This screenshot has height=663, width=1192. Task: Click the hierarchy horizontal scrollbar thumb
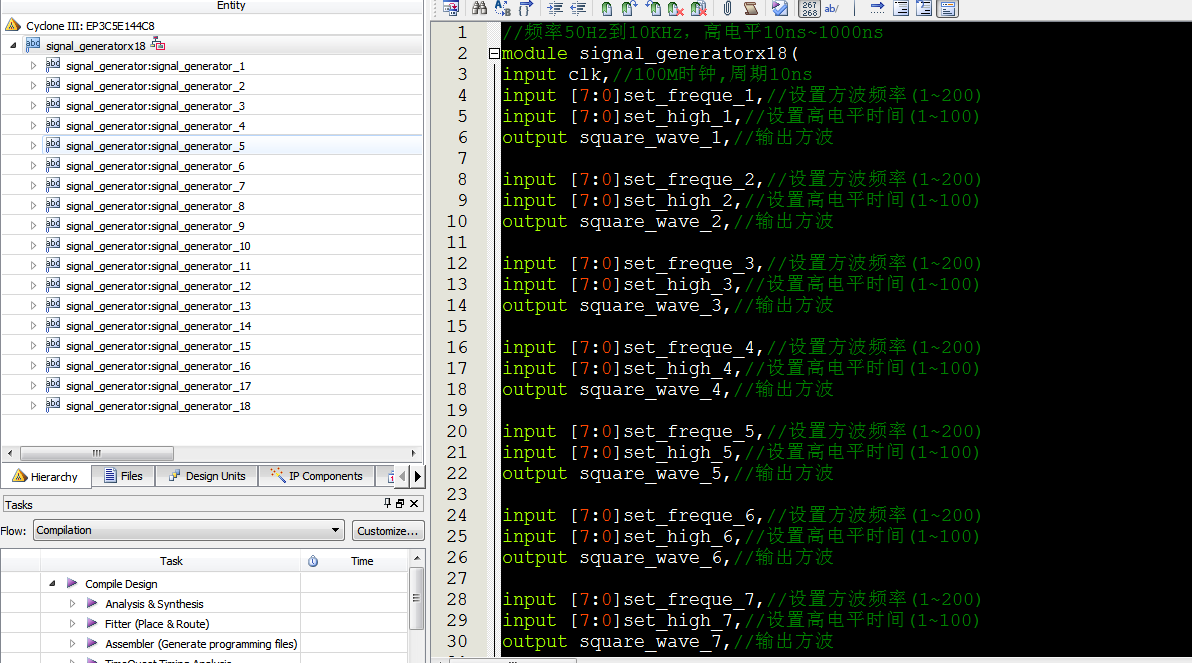[97, 453]
